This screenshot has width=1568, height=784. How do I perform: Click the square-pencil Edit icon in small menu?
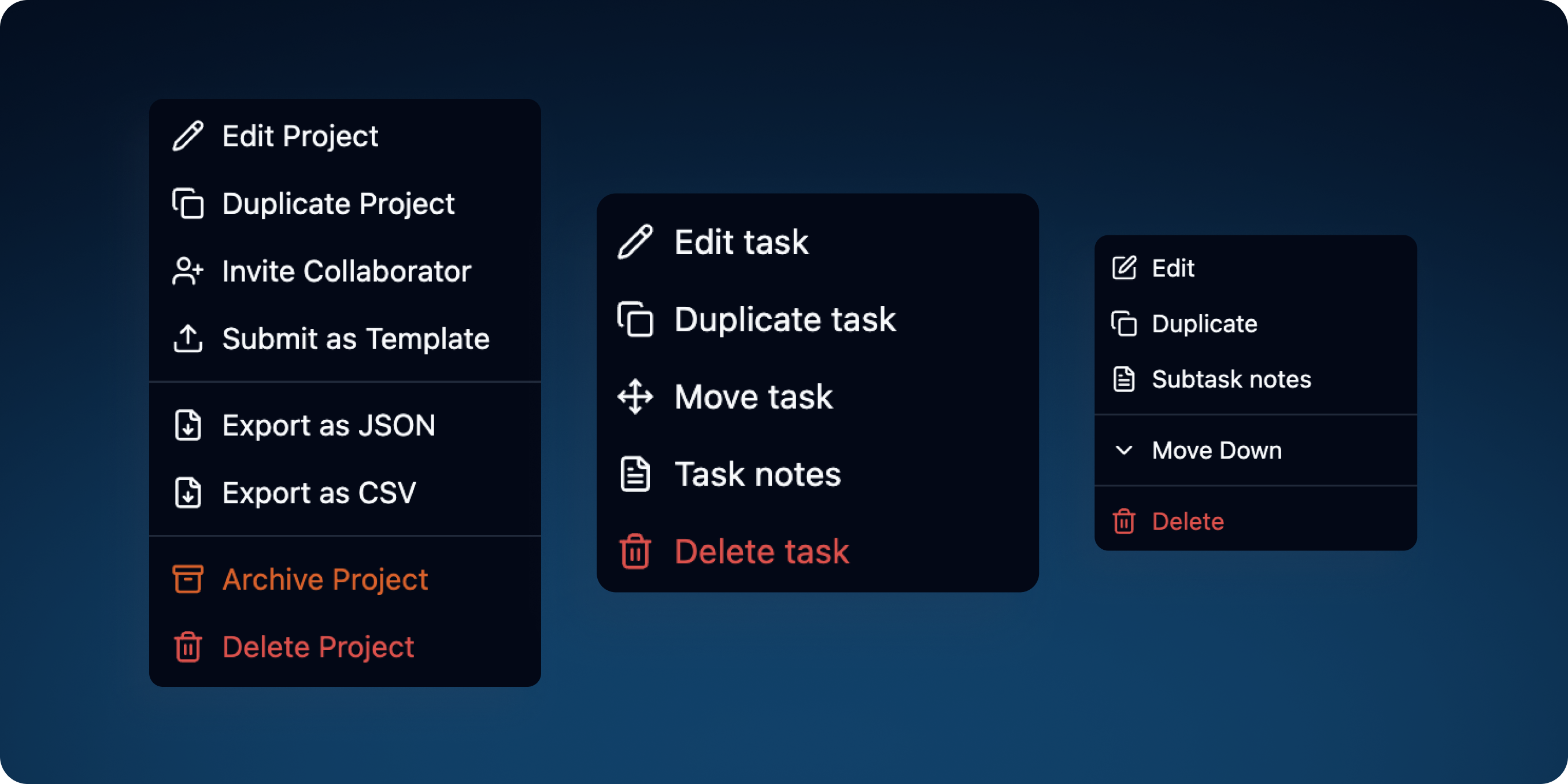point(1123,268)
